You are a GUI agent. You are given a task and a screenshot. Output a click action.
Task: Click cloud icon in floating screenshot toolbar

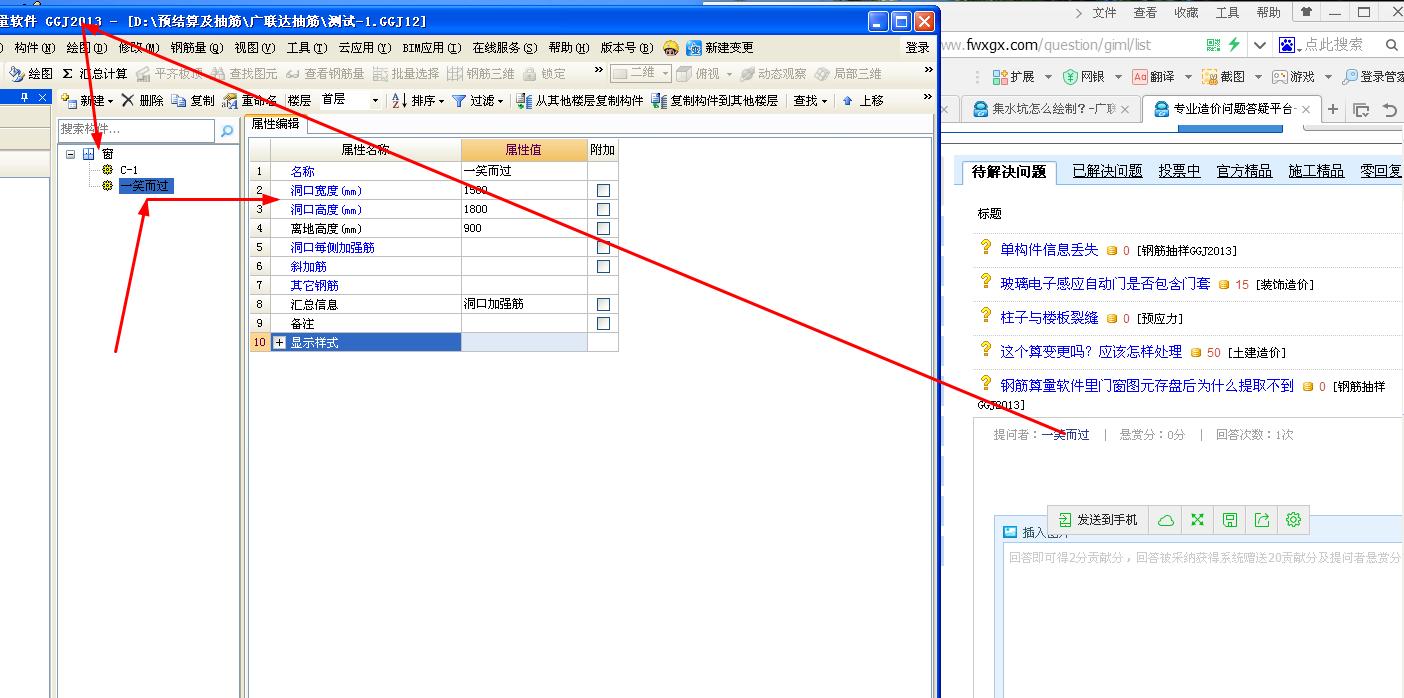[1165, 520]
